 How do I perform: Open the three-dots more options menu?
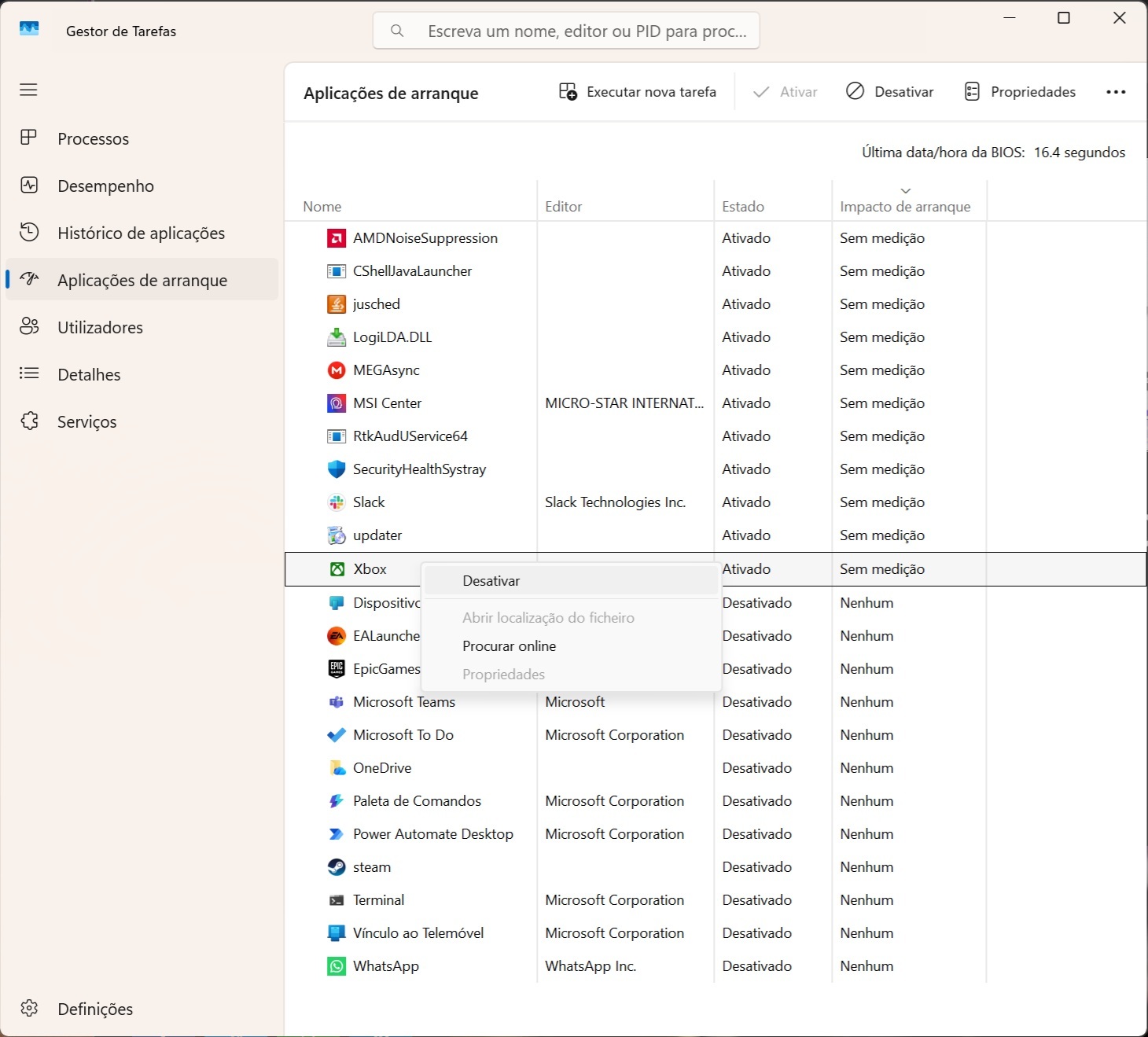[x=1116, y=92]
